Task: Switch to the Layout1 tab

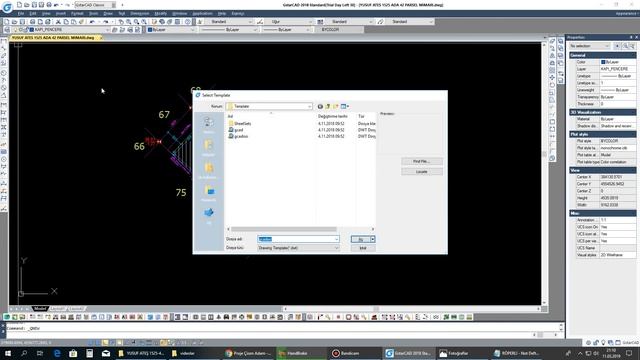Action: pyautogui.click(x=58, y=309)
